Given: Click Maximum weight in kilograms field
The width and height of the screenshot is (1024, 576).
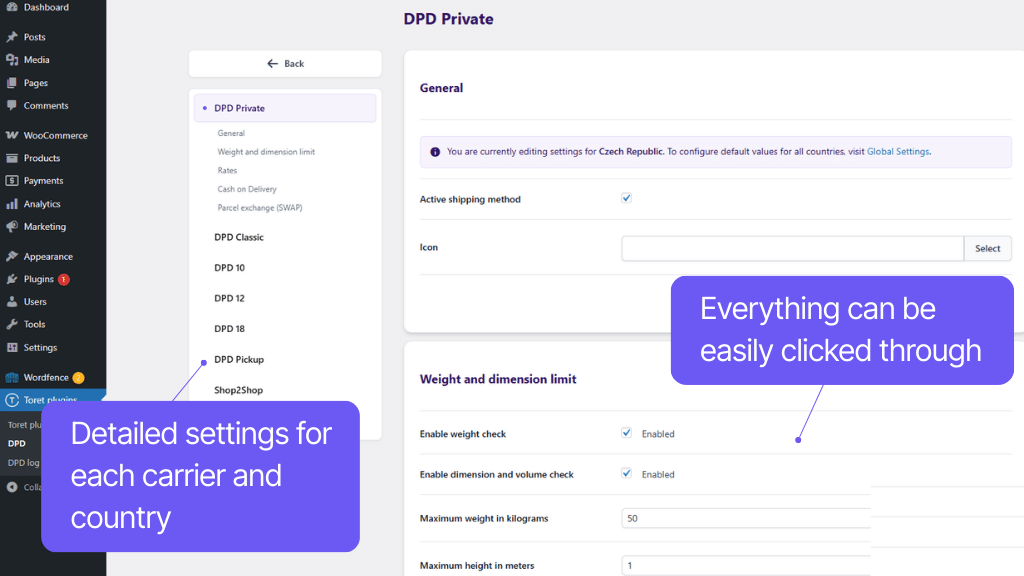Looking at the screenshot, I should pyautogui.click(x=746, y=518).
